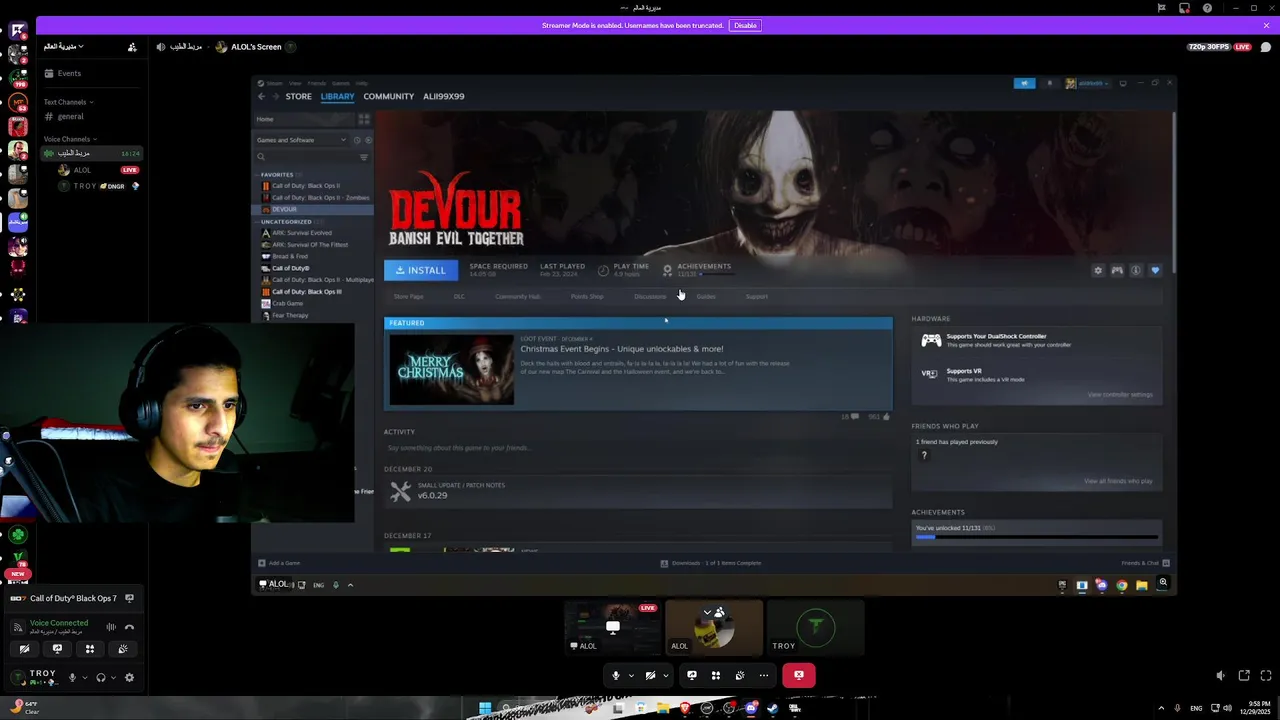Click the Steam game info icon
This screenshot has height=720, width=1280.
[1136, 271]
